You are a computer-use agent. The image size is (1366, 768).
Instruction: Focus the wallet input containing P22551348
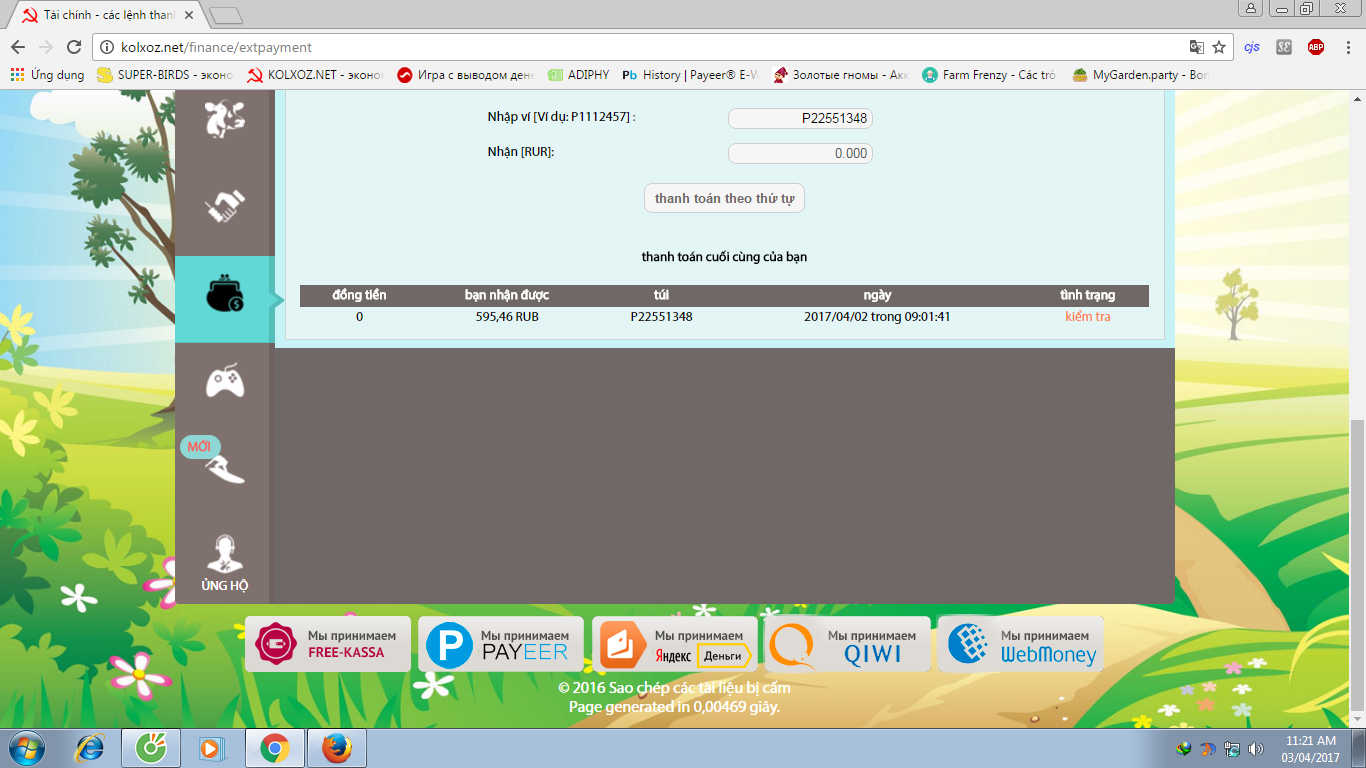[x=800, y=118]
